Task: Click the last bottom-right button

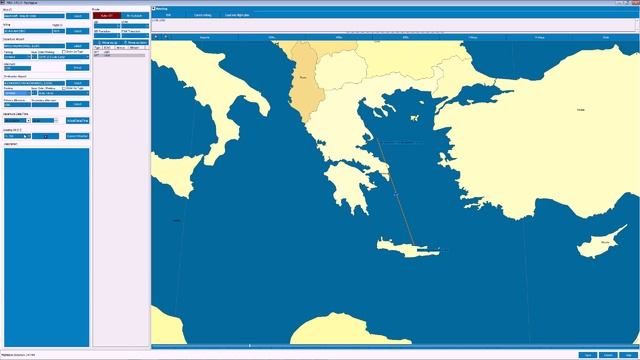Action: click(x=629, y=355)
